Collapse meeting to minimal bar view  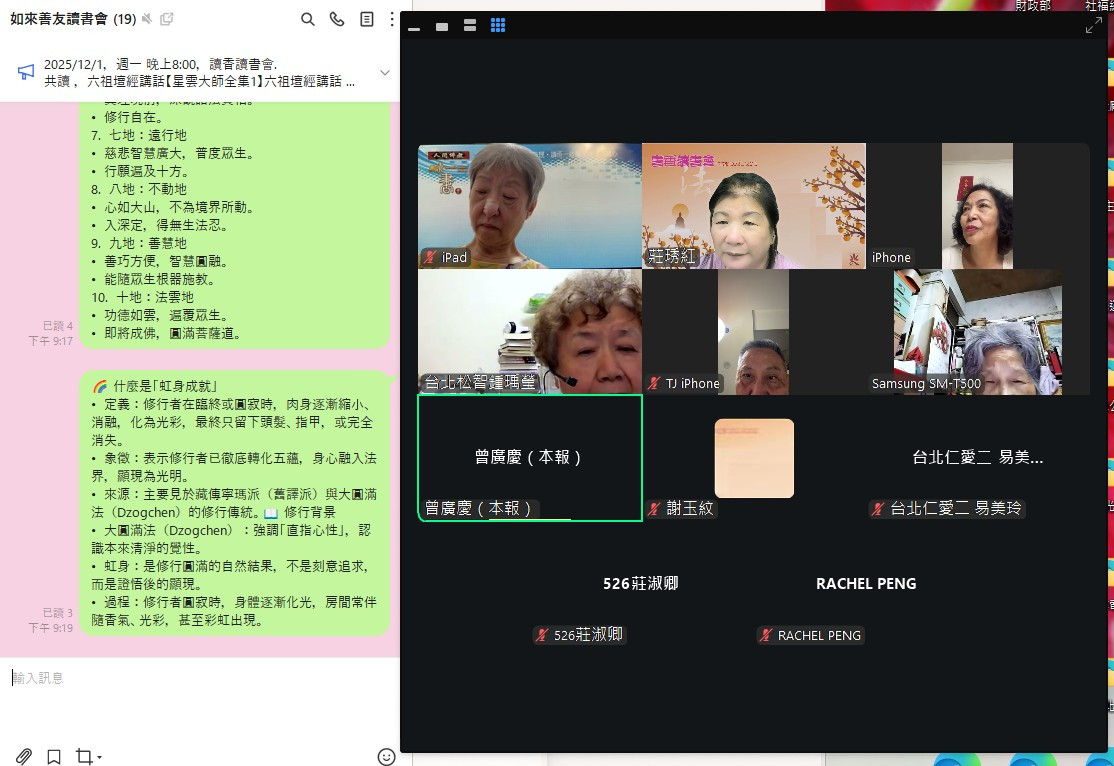[414, 26]
